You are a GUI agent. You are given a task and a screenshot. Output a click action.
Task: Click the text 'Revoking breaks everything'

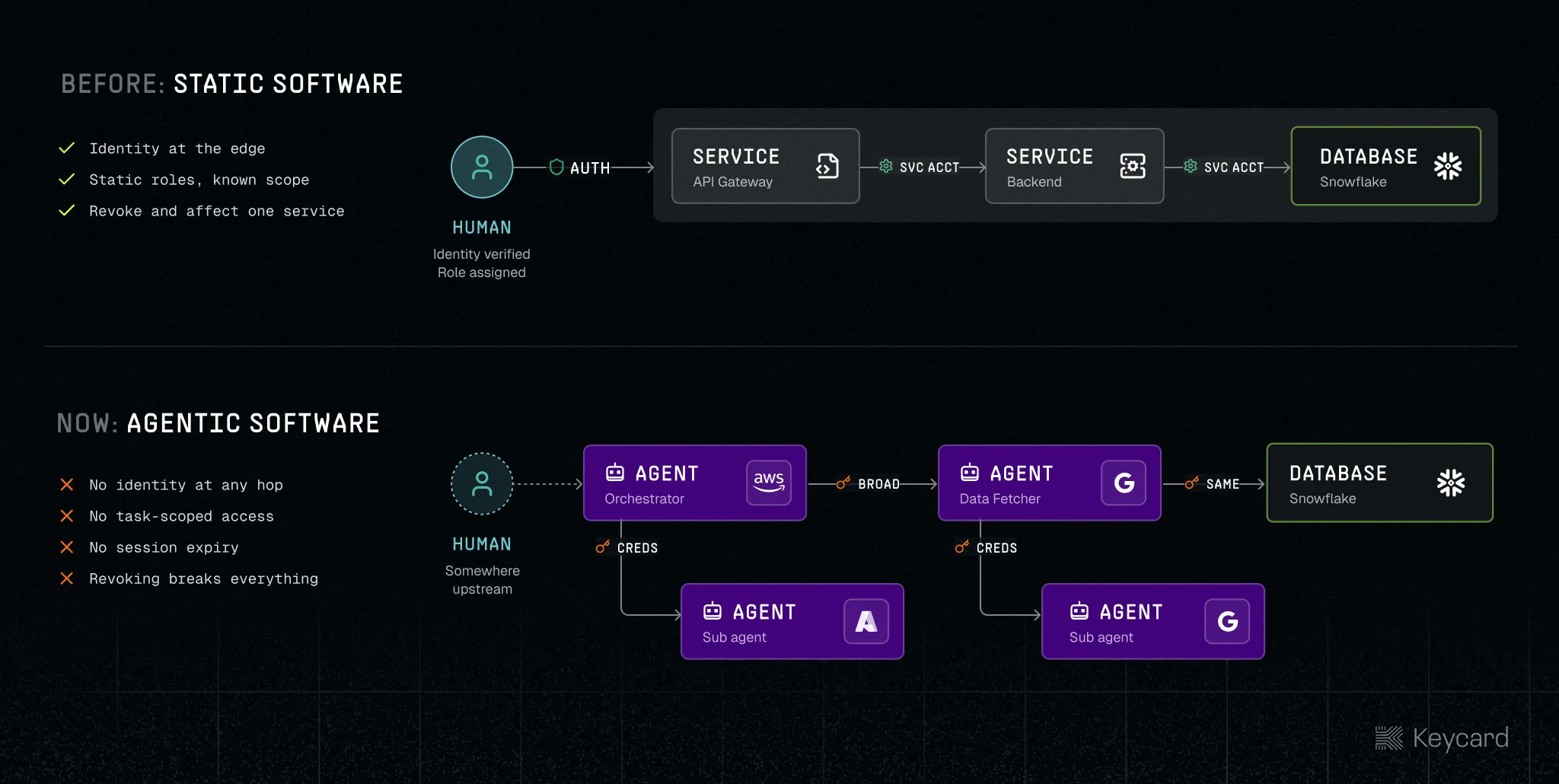click(x=204, y=578)
